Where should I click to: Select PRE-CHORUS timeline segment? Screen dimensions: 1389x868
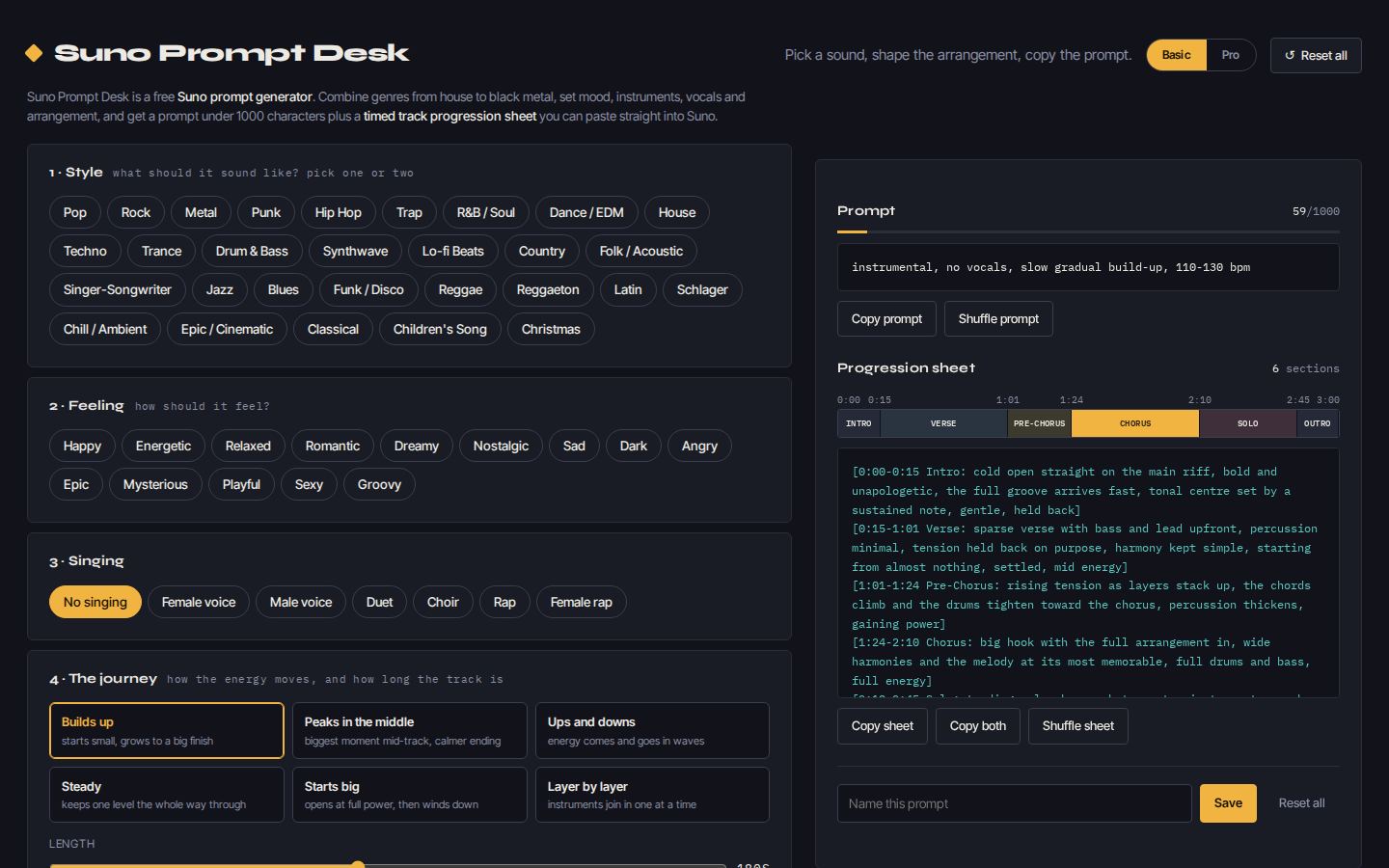coord(1040,423)
